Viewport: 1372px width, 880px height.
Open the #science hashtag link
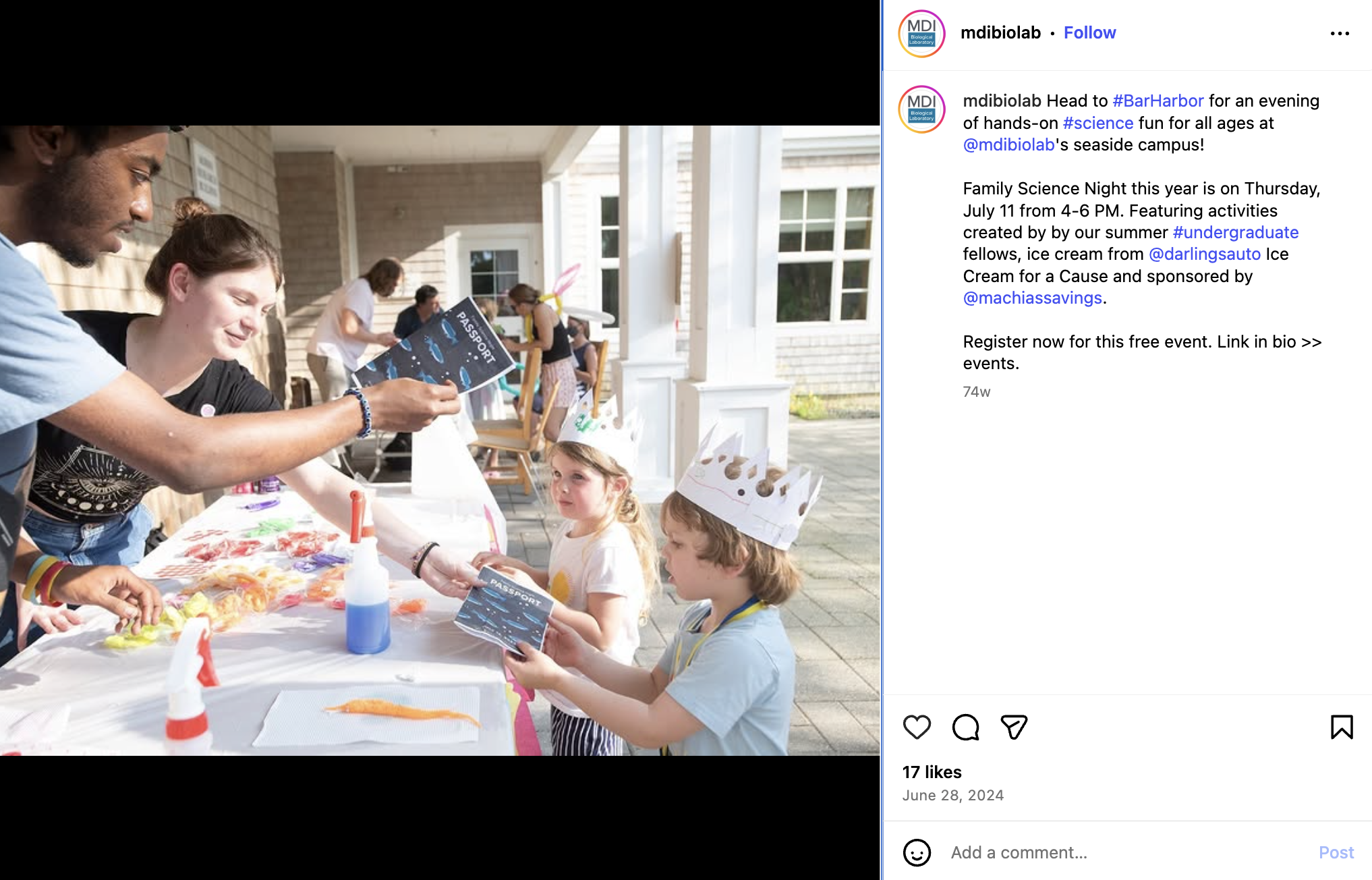click(1098, 123)
